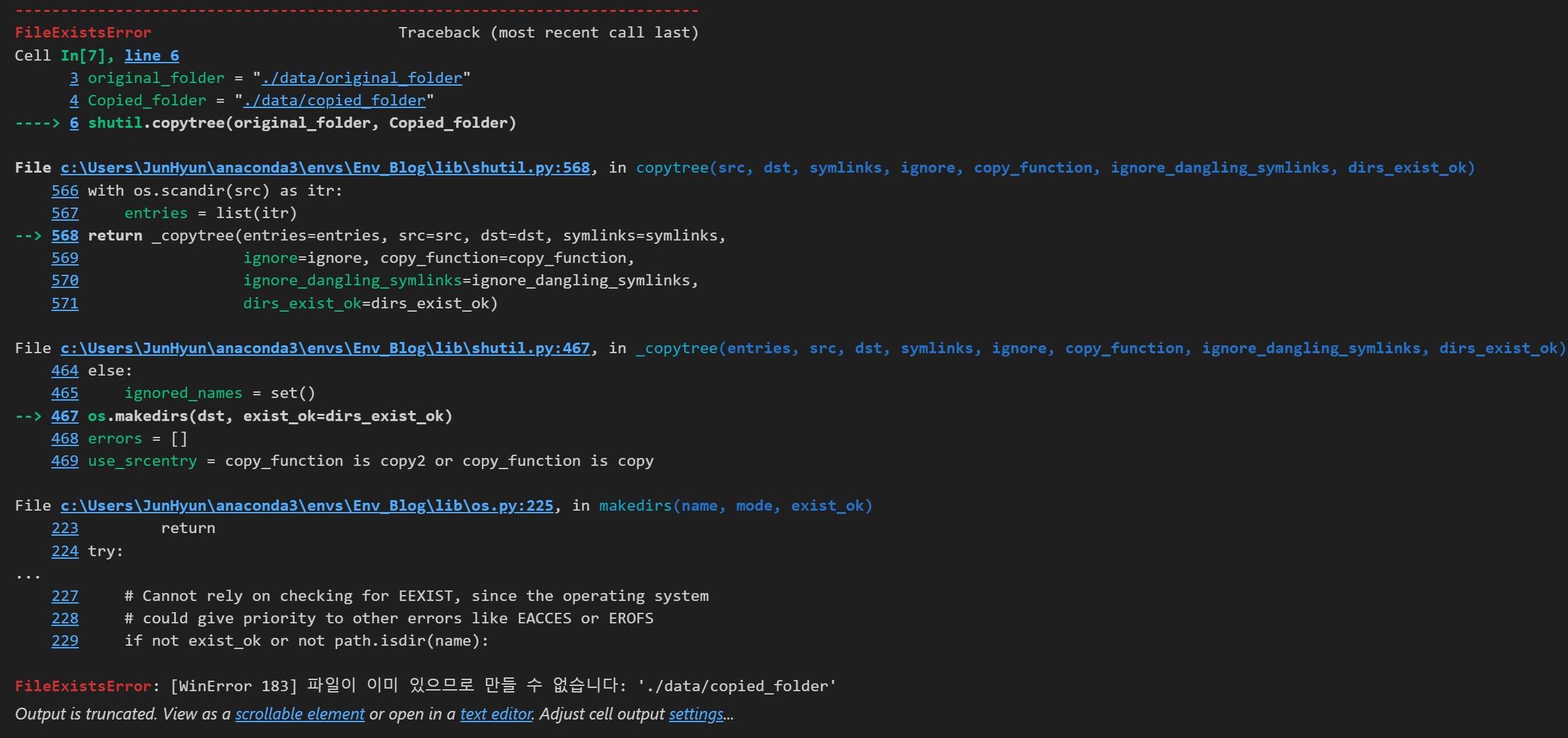Click line number 570 link
Screen dimensions: 1568x738
tap(65, 280)
